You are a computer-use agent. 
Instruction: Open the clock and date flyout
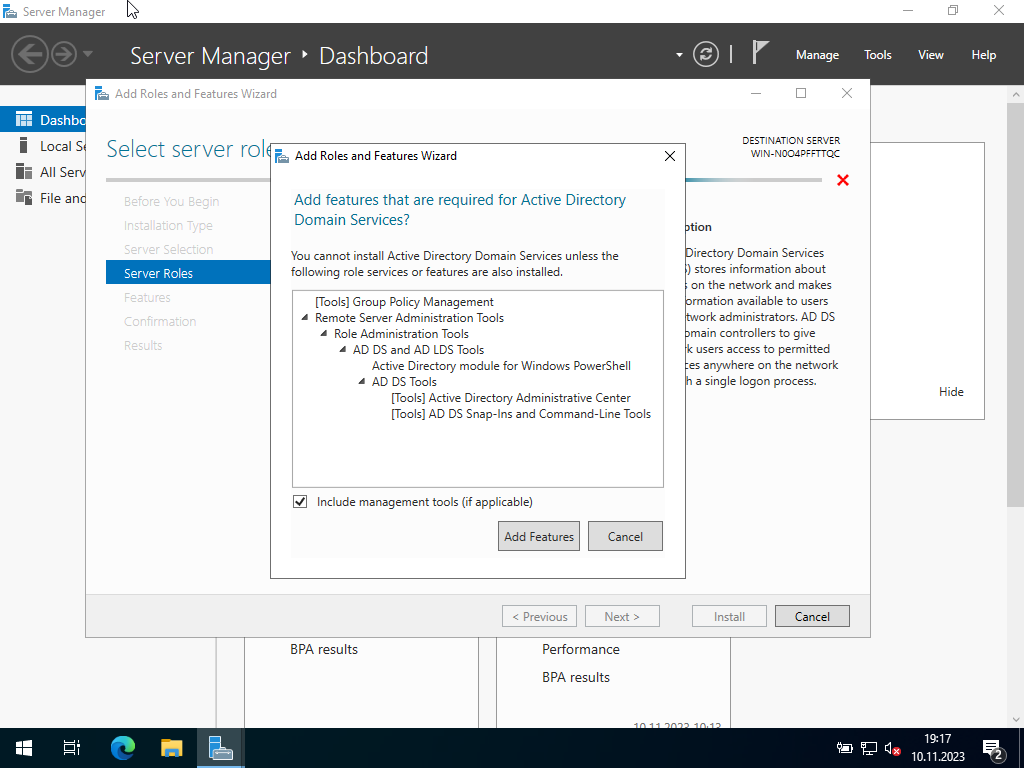click(x=938, y=748)
